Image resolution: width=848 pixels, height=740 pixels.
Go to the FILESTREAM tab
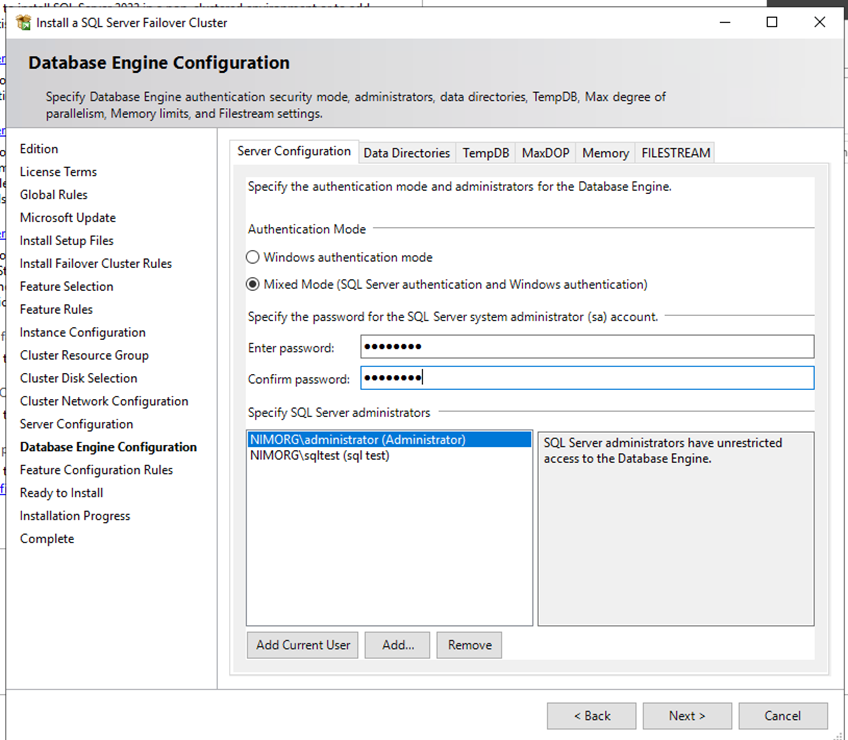coord(676,153)
